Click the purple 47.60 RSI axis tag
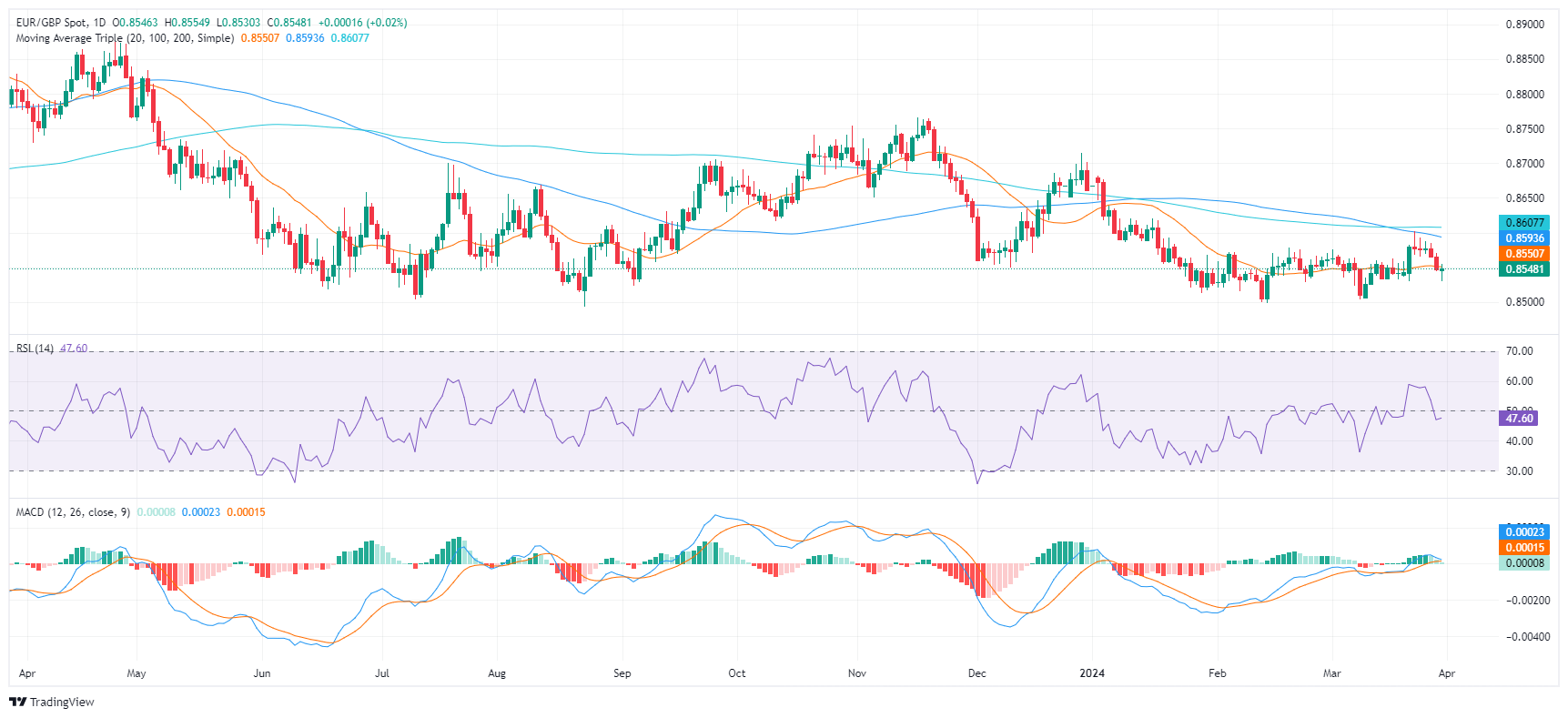 click(x=1519, y=419)
